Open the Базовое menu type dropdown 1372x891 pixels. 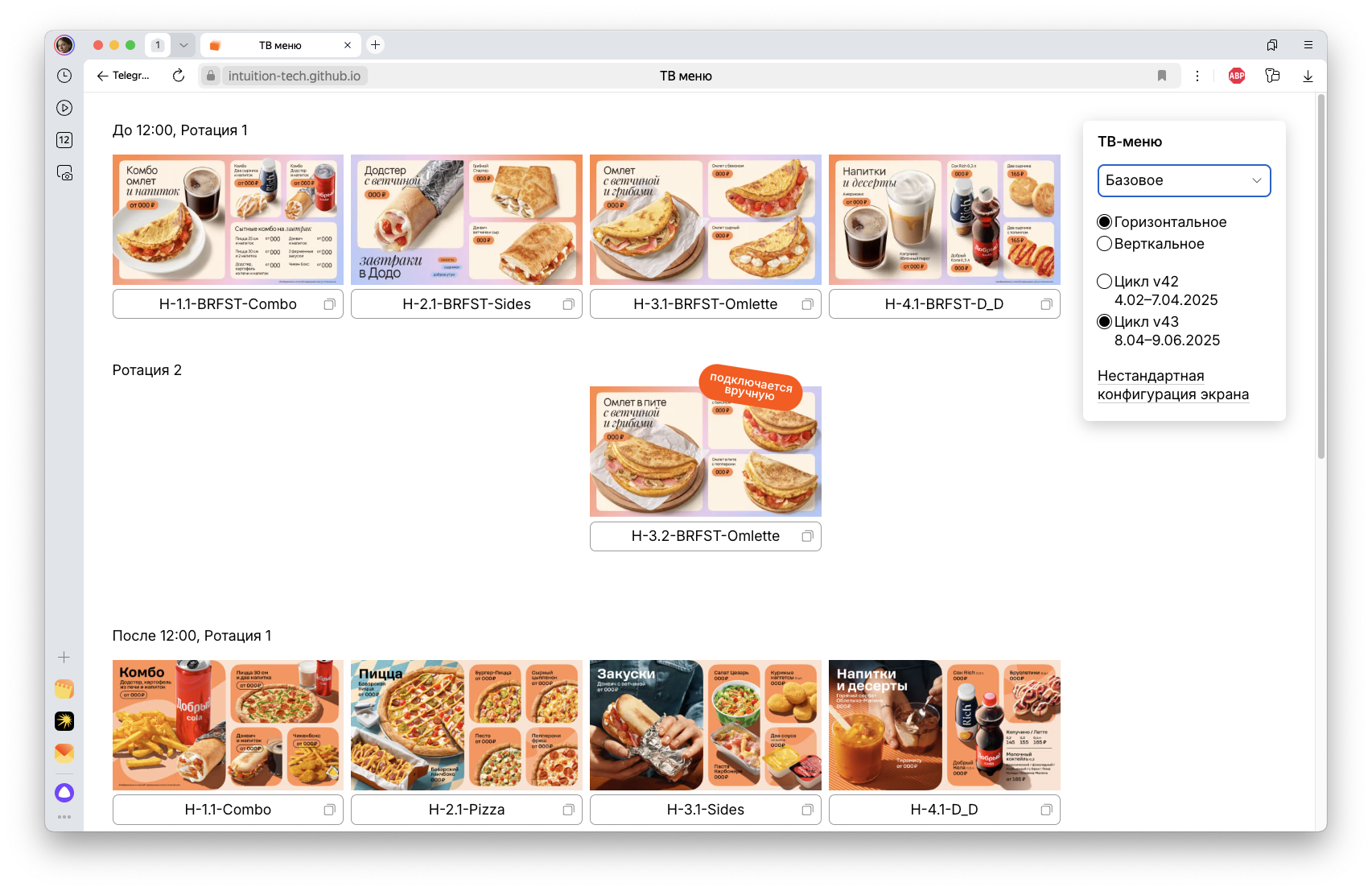[1183, 180]
